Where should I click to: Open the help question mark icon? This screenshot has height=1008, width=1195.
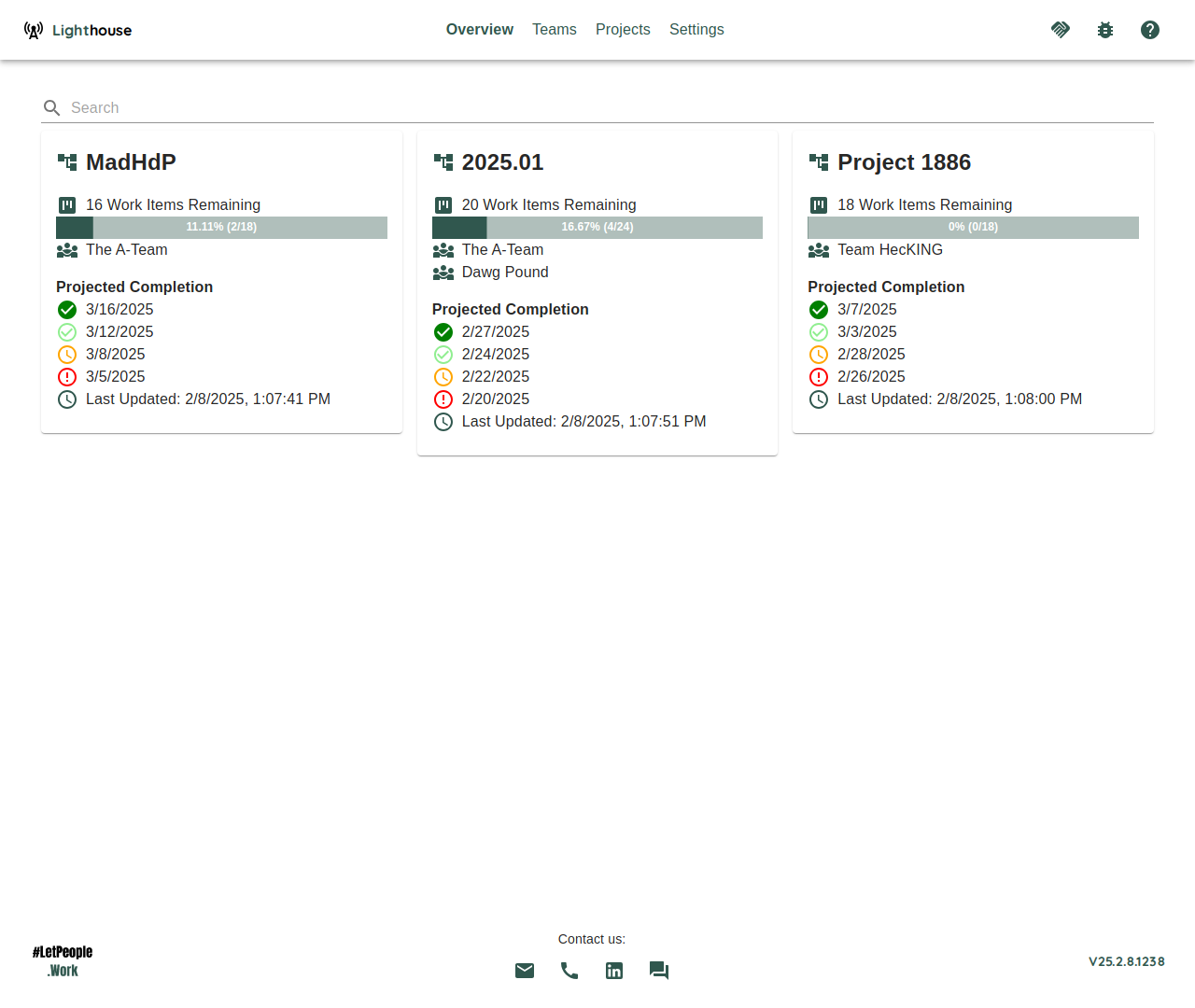tap(1150, 30)
